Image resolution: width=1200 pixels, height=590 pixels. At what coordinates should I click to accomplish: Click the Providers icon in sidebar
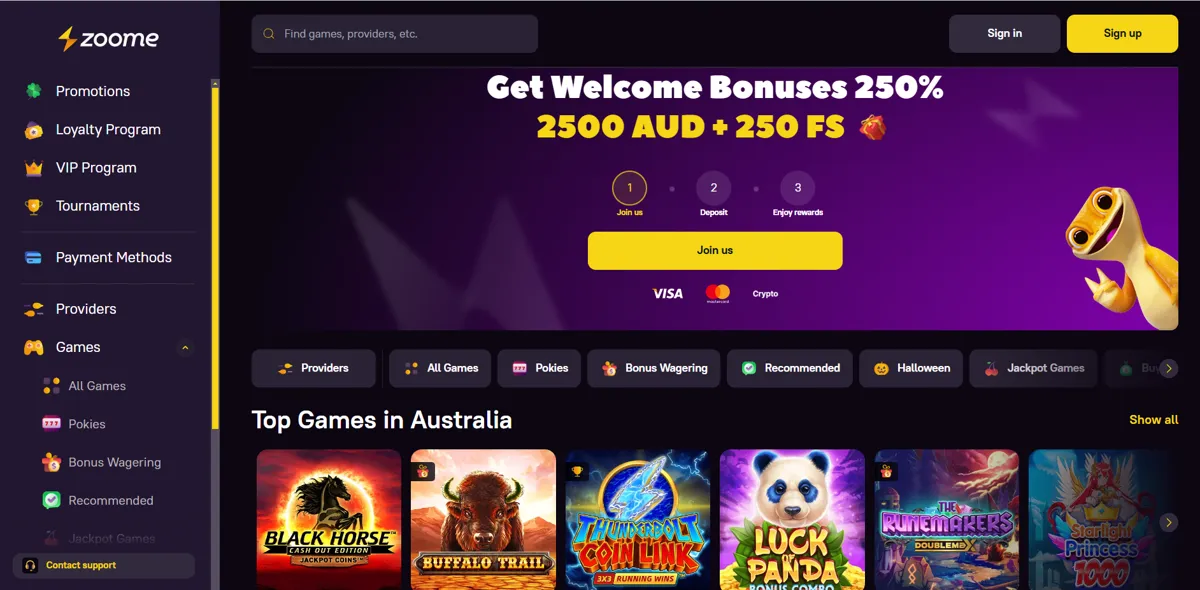[x=34, y=309]
